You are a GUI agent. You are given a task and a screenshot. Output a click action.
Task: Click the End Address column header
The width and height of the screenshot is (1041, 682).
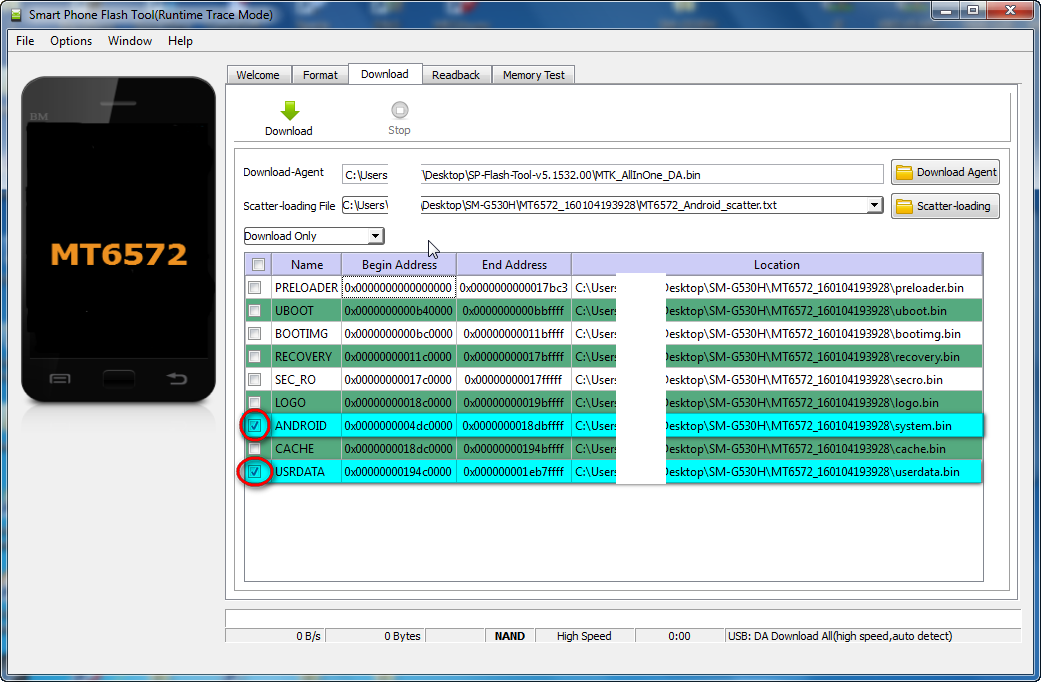[x=515, y=264]
